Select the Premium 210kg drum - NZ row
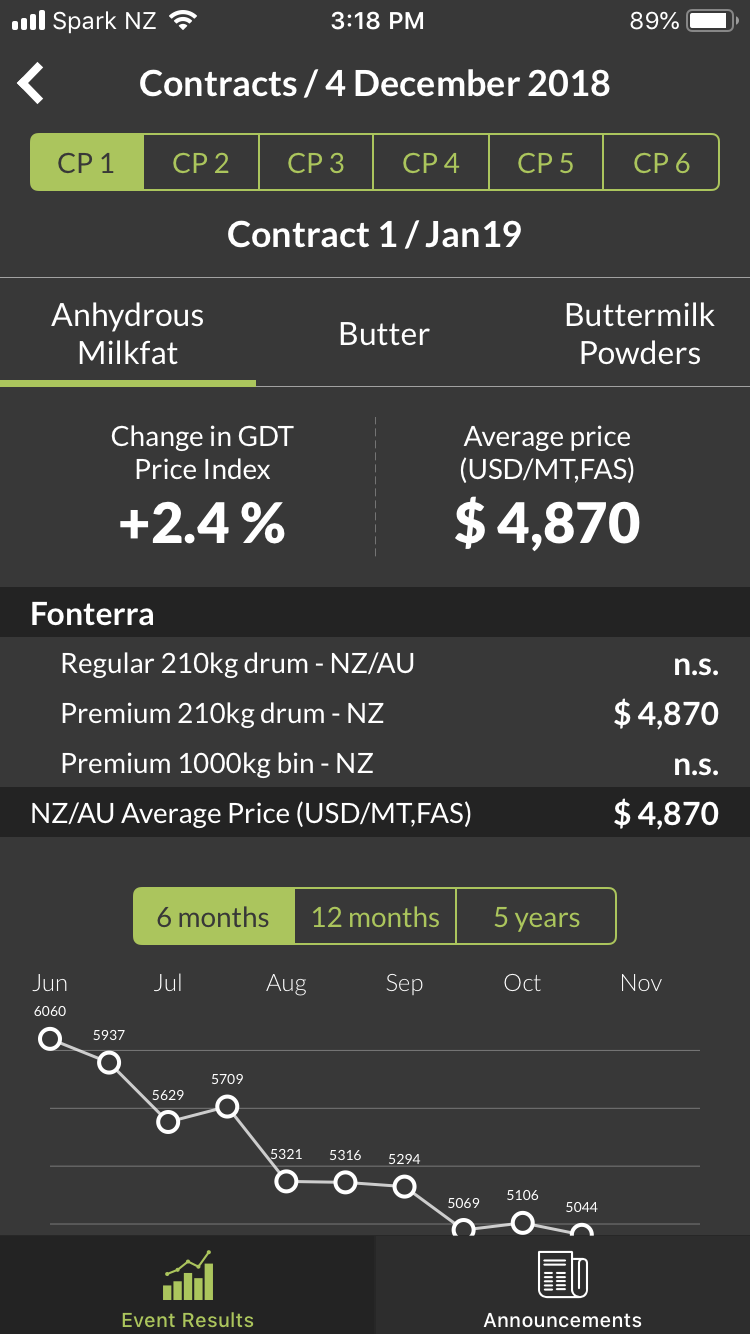Image resolution: width=750 pixels, height=1334 pixels. (x=375, y=713)
